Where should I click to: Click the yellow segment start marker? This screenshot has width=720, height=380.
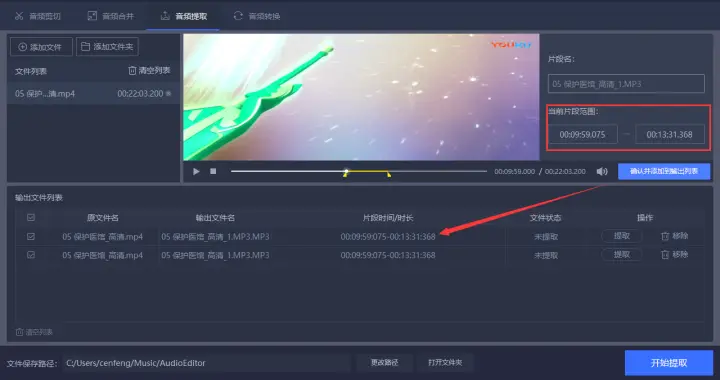345,174
